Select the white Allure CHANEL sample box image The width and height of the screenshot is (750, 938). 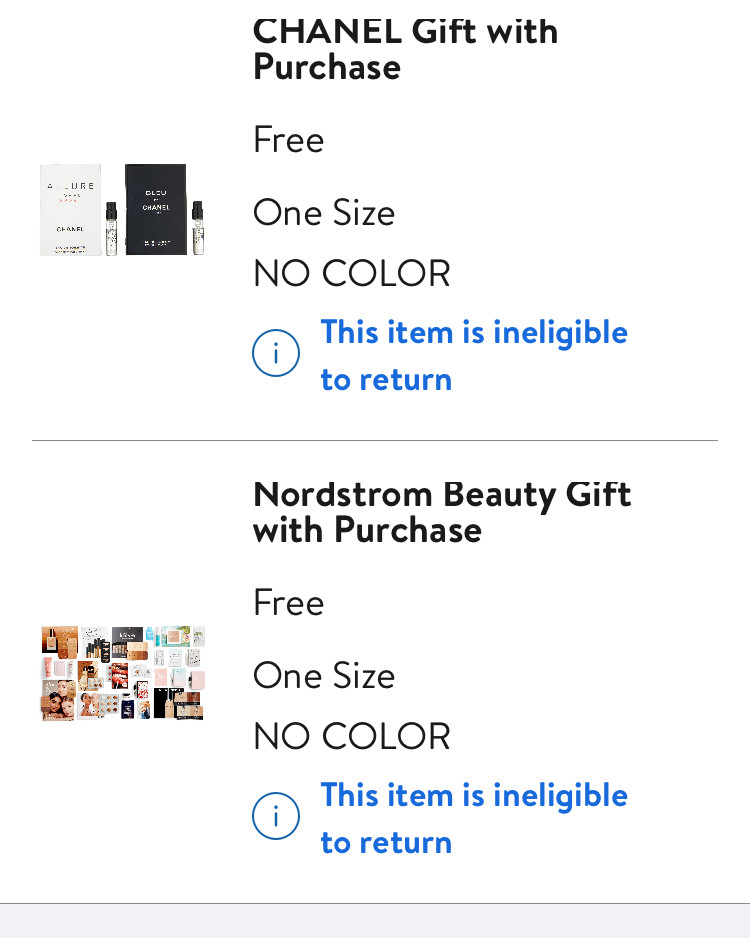click(71, 210)
